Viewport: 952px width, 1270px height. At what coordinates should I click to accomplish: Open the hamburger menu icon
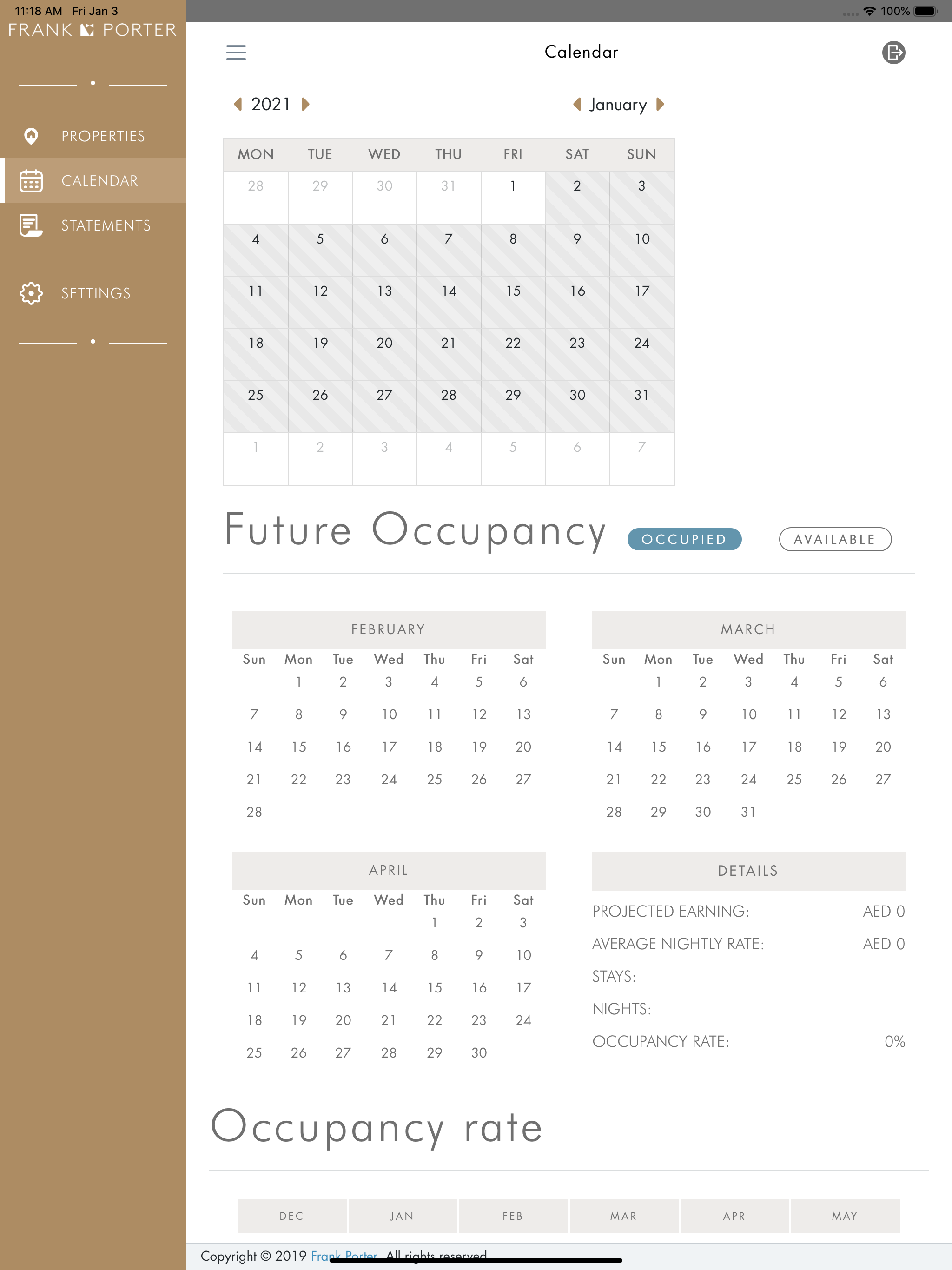pyautogui.click(x=236, y=52)
